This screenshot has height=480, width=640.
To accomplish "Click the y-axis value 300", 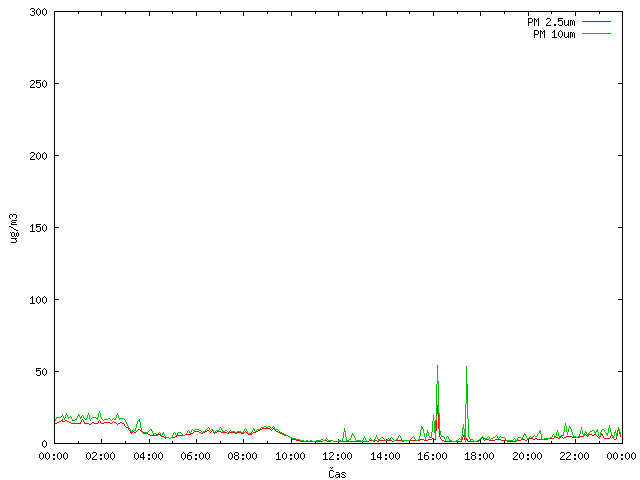I will tap(38, 12).
